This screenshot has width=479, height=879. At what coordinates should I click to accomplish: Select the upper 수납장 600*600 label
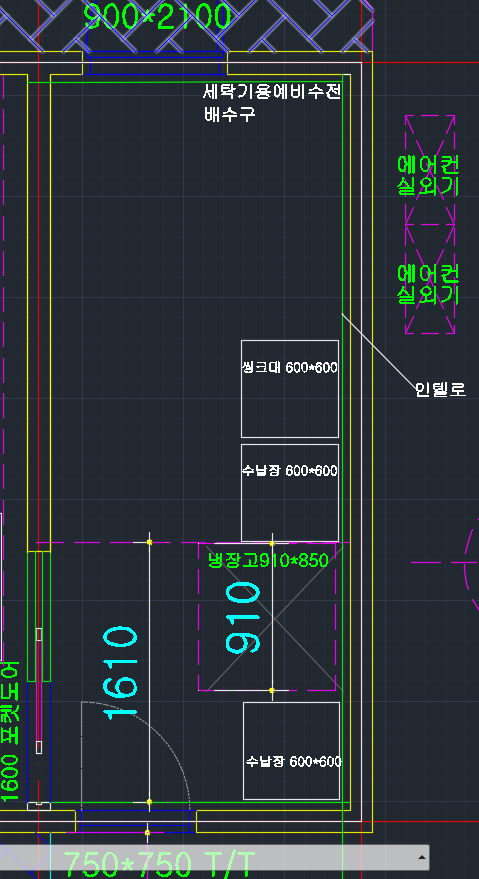pyautogui.click(x=289, y=470)
